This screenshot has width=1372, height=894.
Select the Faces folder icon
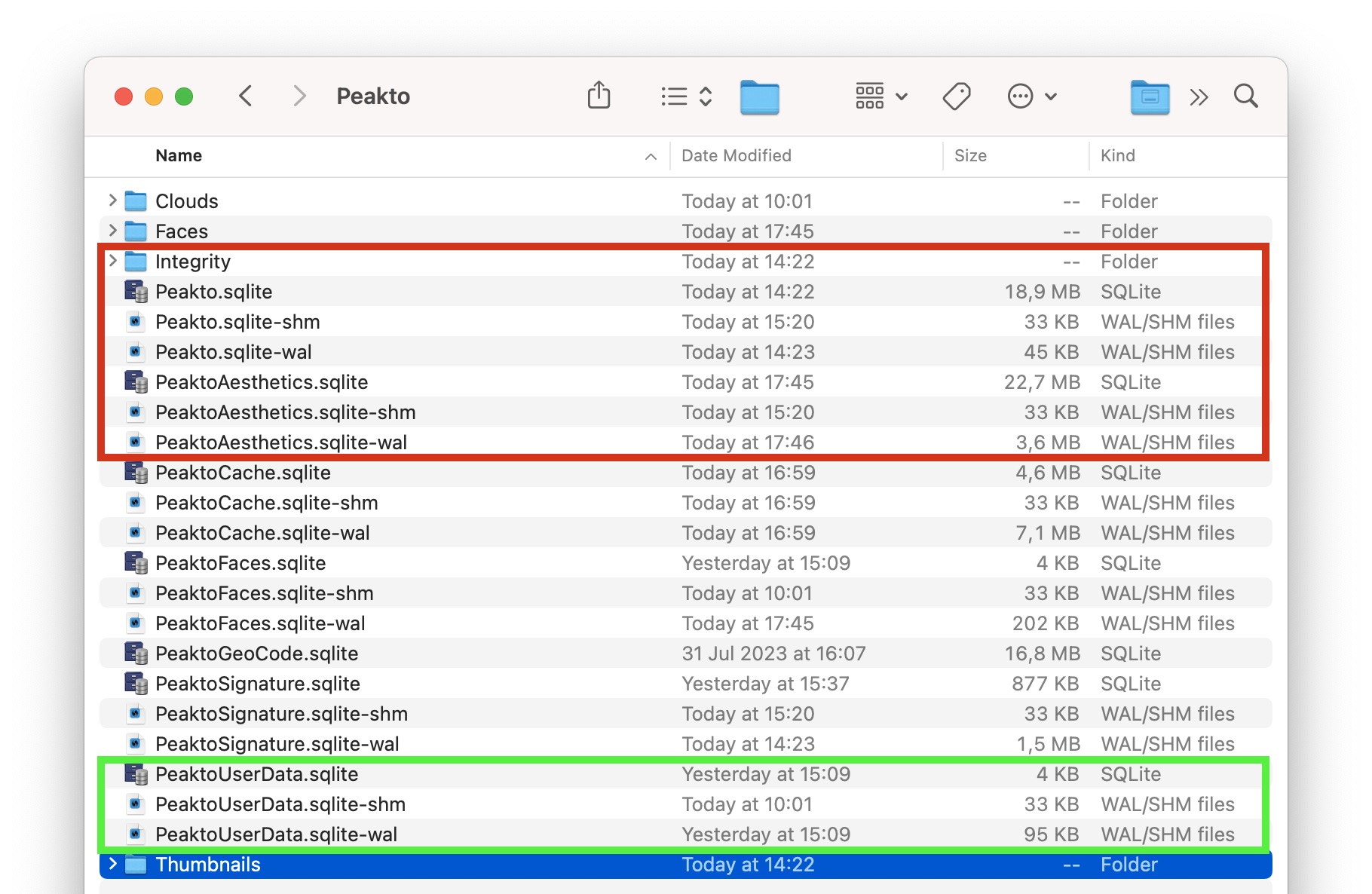[x=136, y=231]
